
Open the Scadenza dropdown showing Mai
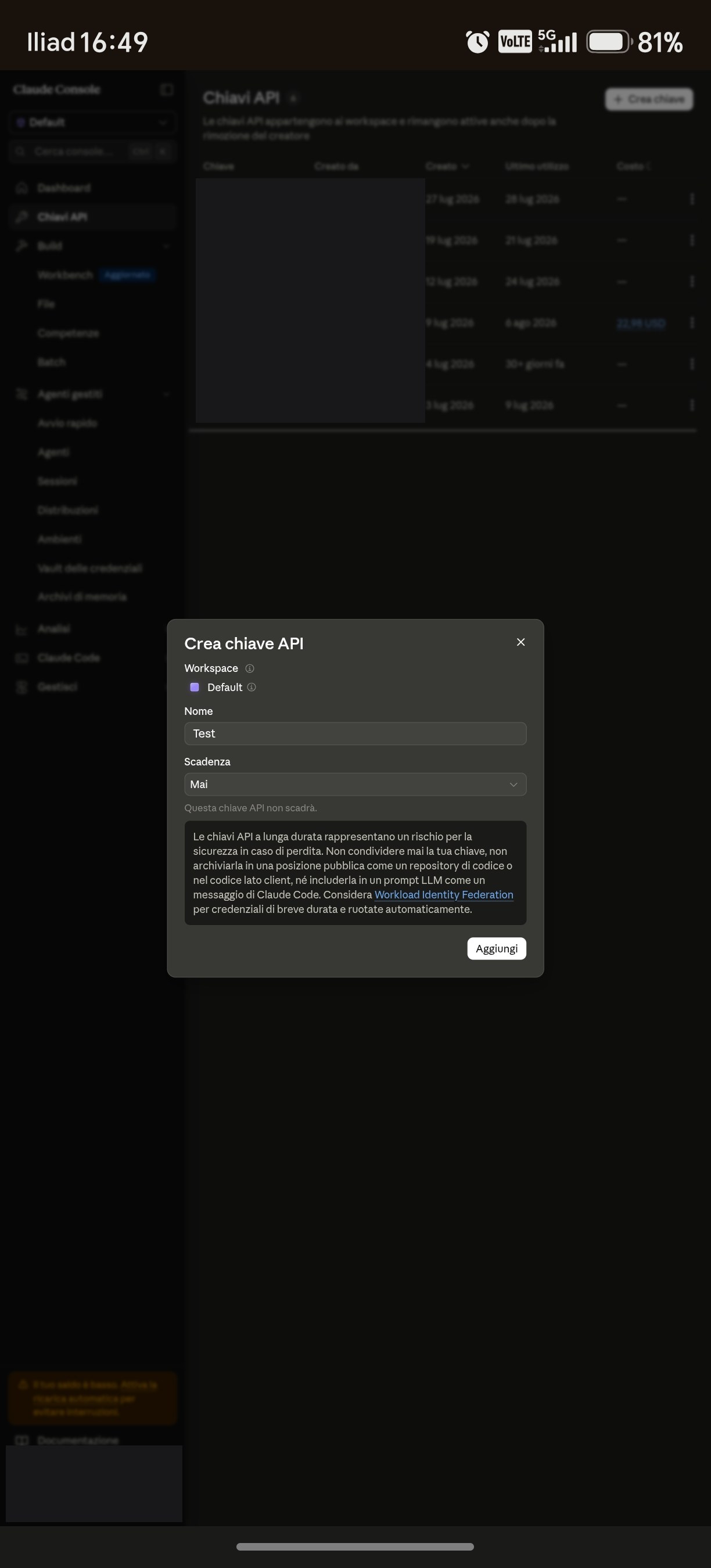355,784
